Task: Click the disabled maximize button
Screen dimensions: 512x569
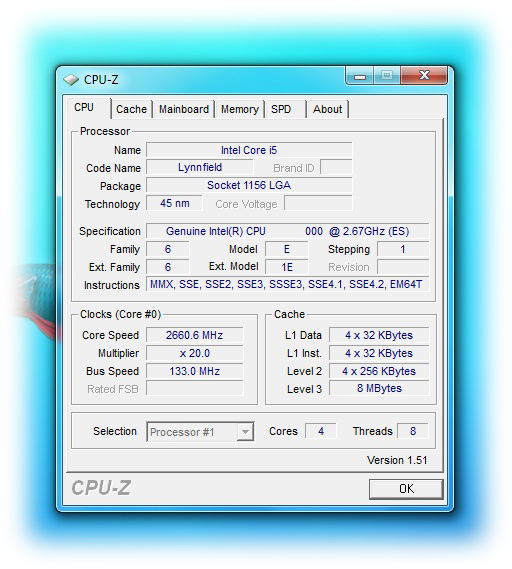Action: click(387, 75)
